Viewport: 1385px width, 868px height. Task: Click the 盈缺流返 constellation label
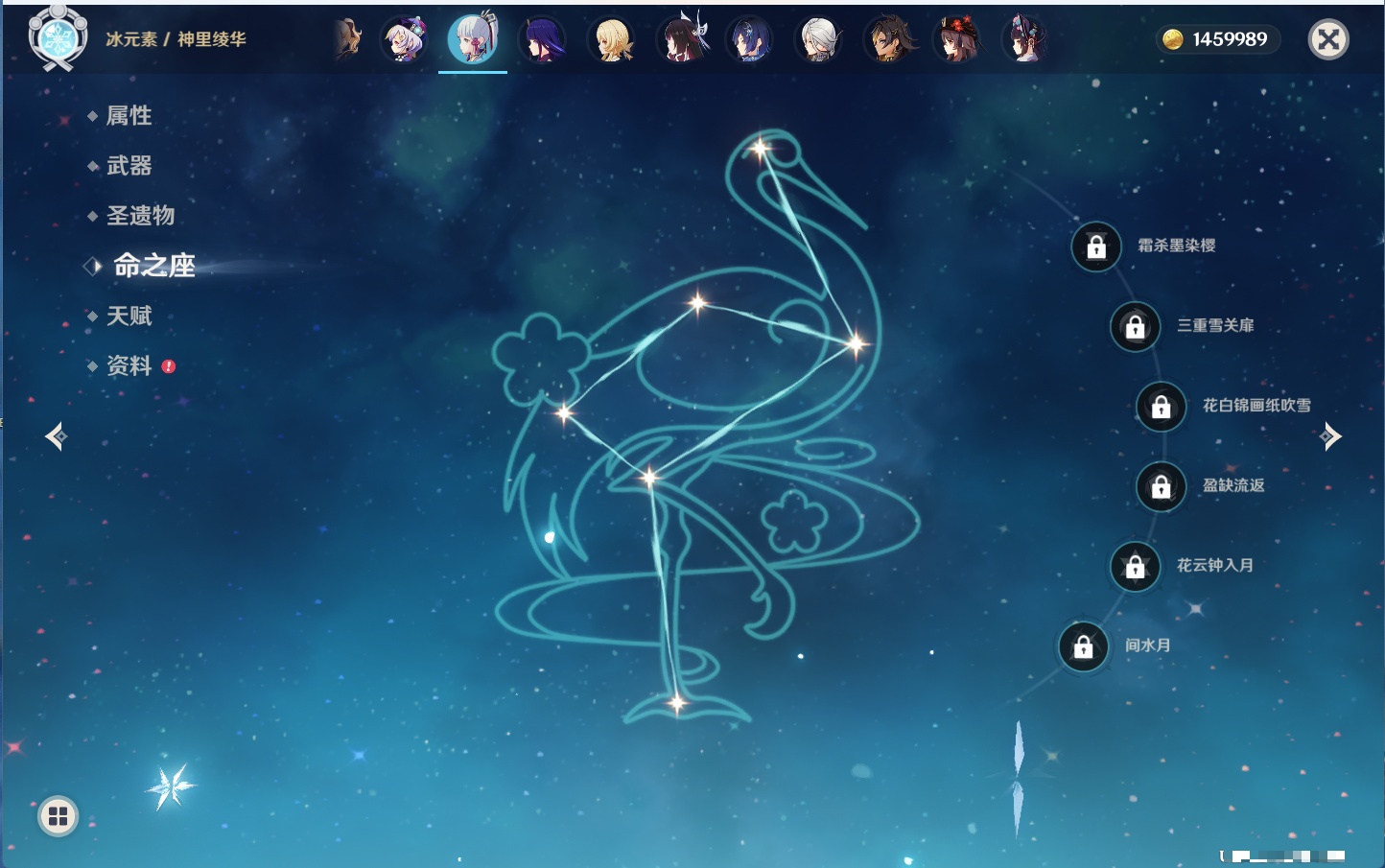pos(1233,485)
